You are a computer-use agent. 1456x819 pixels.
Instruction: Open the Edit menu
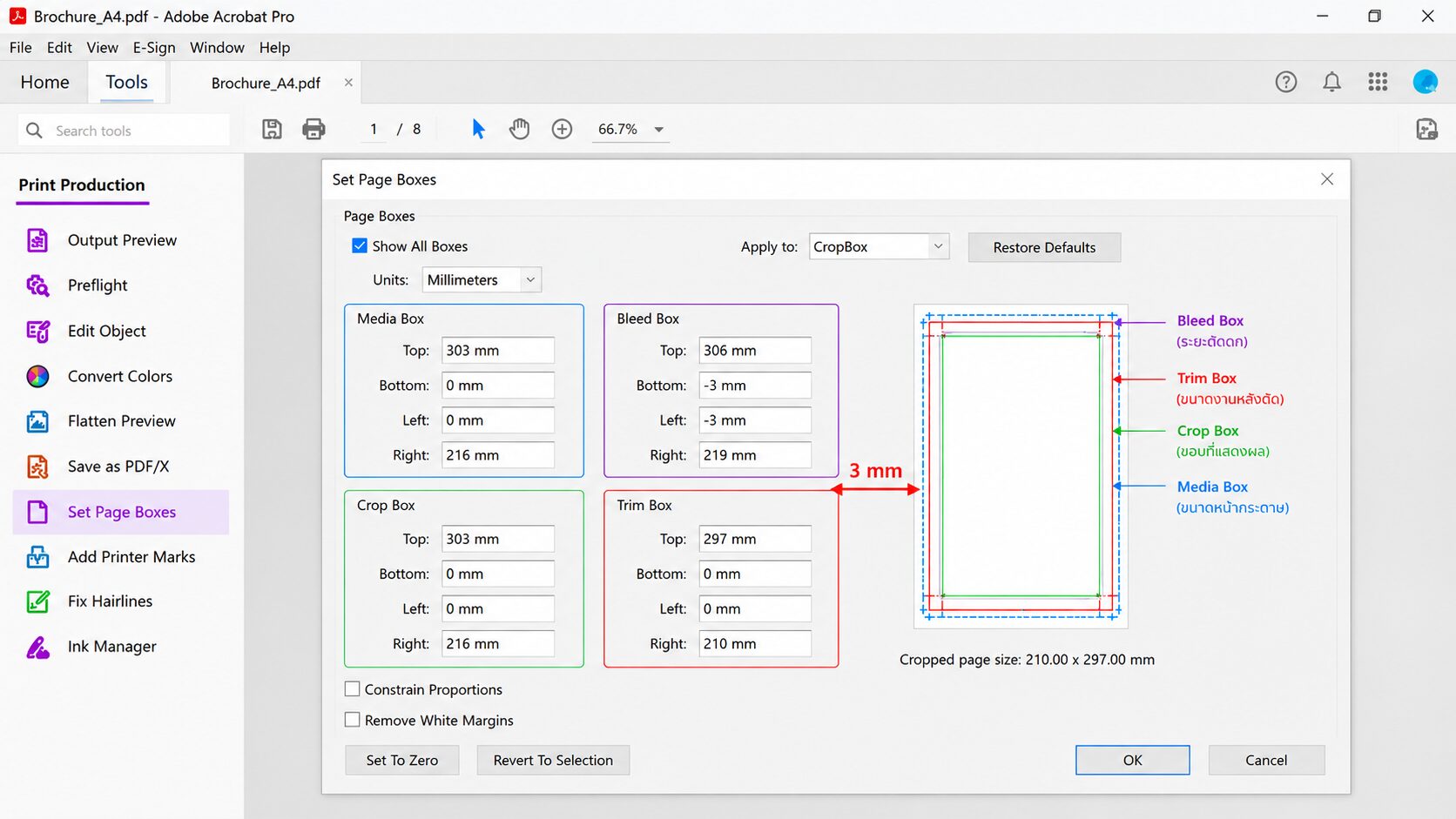(x=59, y=48)
